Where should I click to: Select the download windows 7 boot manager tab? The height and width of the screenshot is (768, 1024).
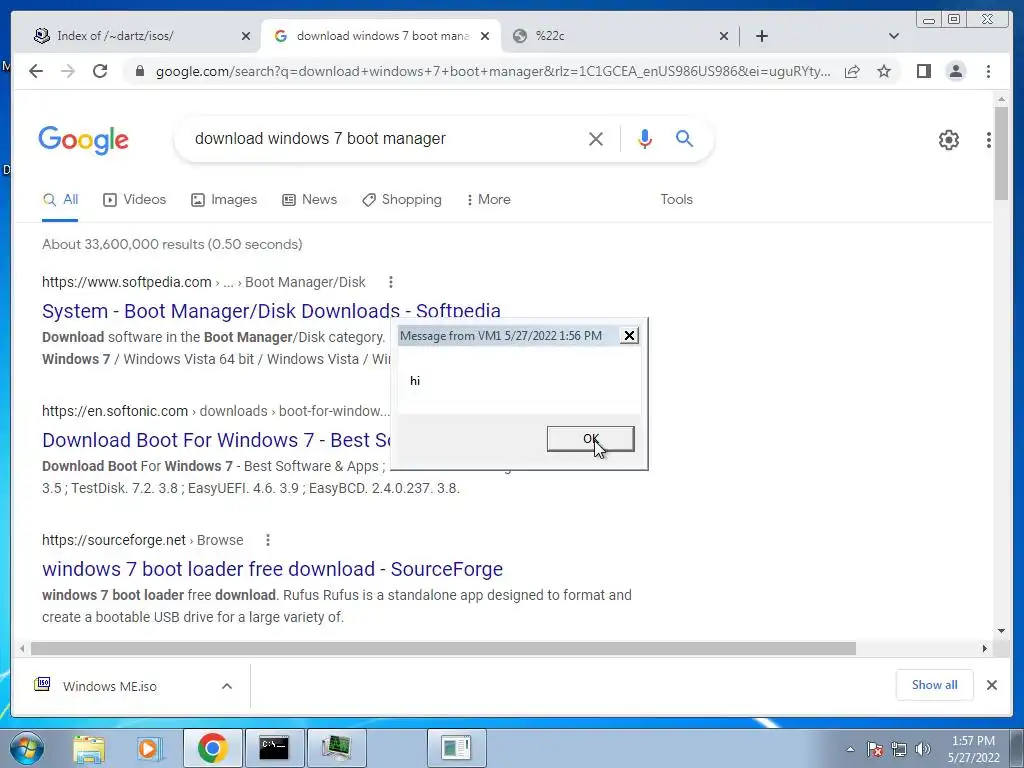click(x=382, y=36)
